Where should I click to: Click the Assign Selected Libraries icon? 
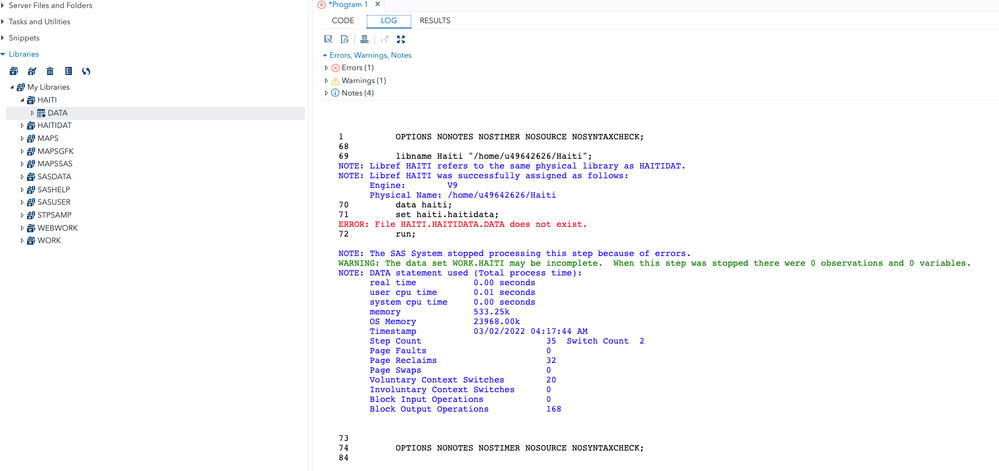click(31, 71)
